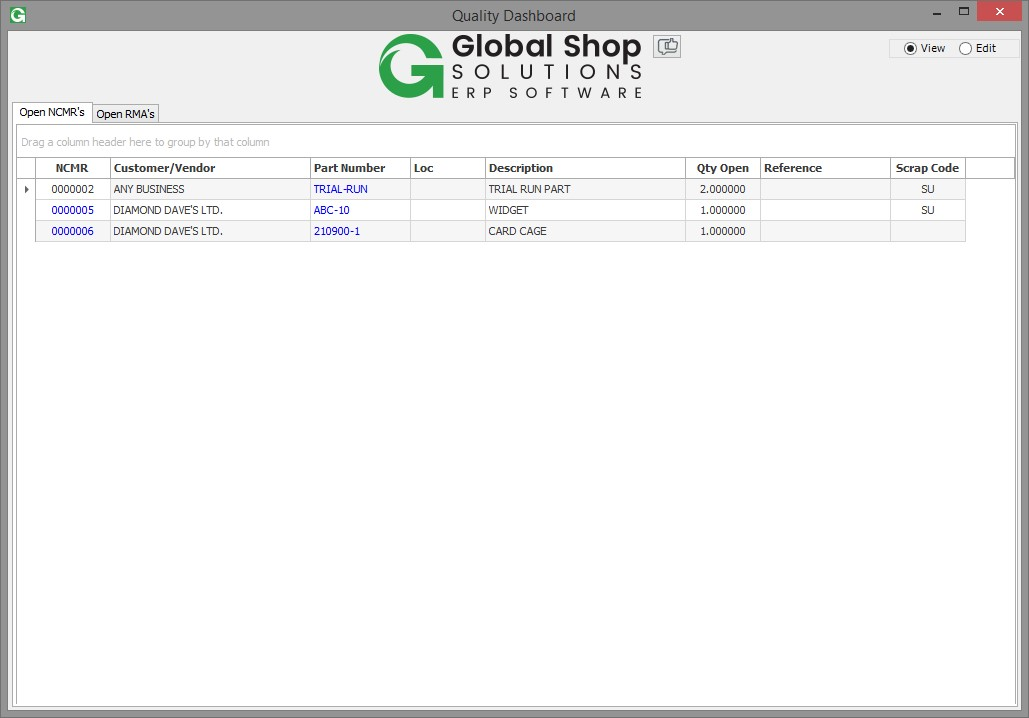Switch to the Open RMA's tab
The image size is (1029, 718).
[125, 114]
